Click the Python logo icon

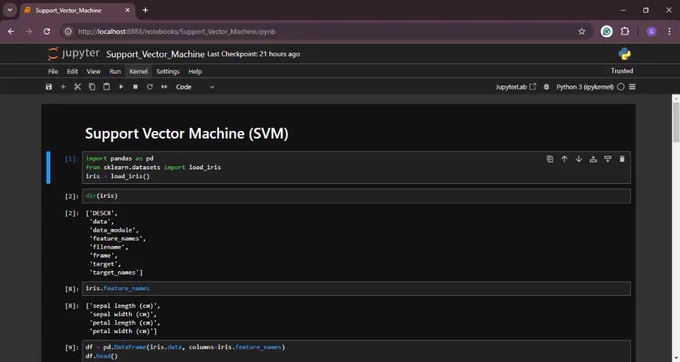pyautogui.click(x=624, y=54)
